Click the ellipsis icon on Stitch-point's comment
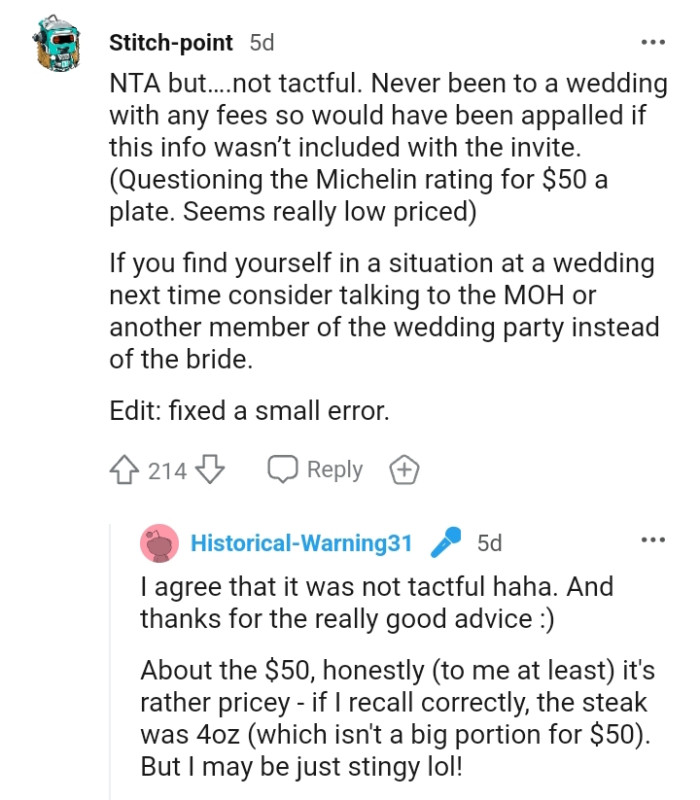The height and width of the screenshot is (800, 700). pos(655,41)
